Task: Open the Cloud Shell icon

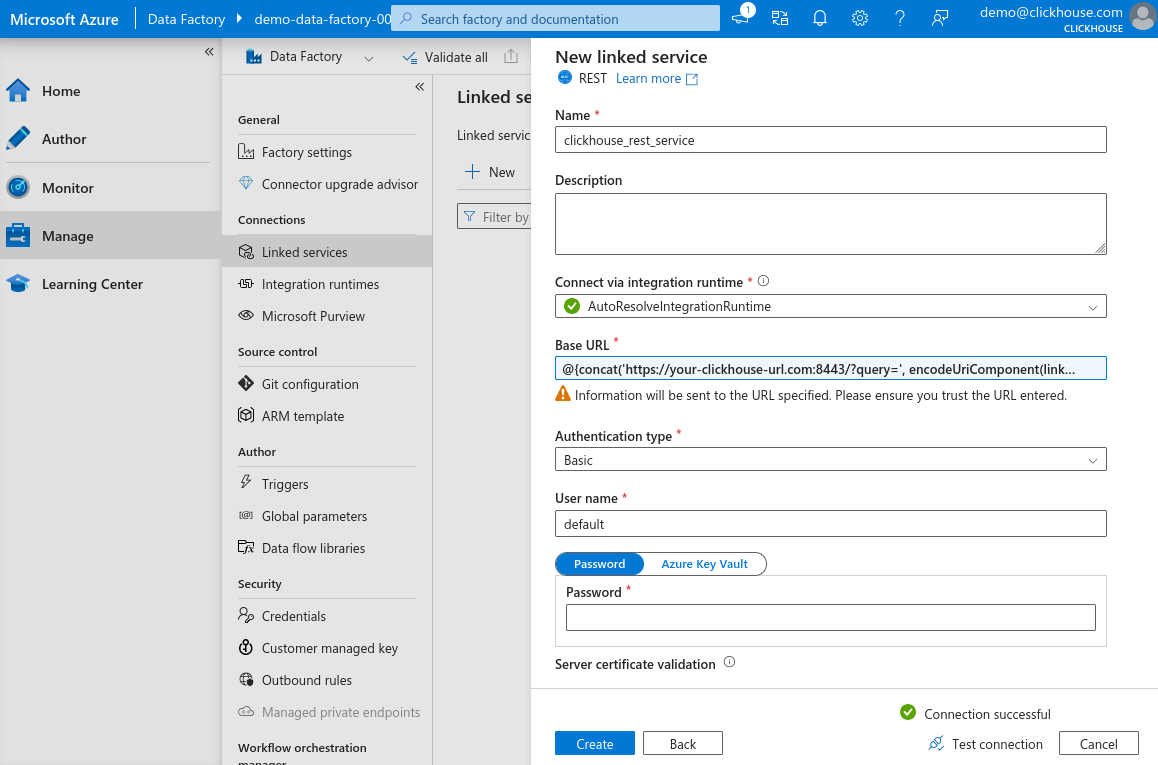Action: (x=740, y=18)
